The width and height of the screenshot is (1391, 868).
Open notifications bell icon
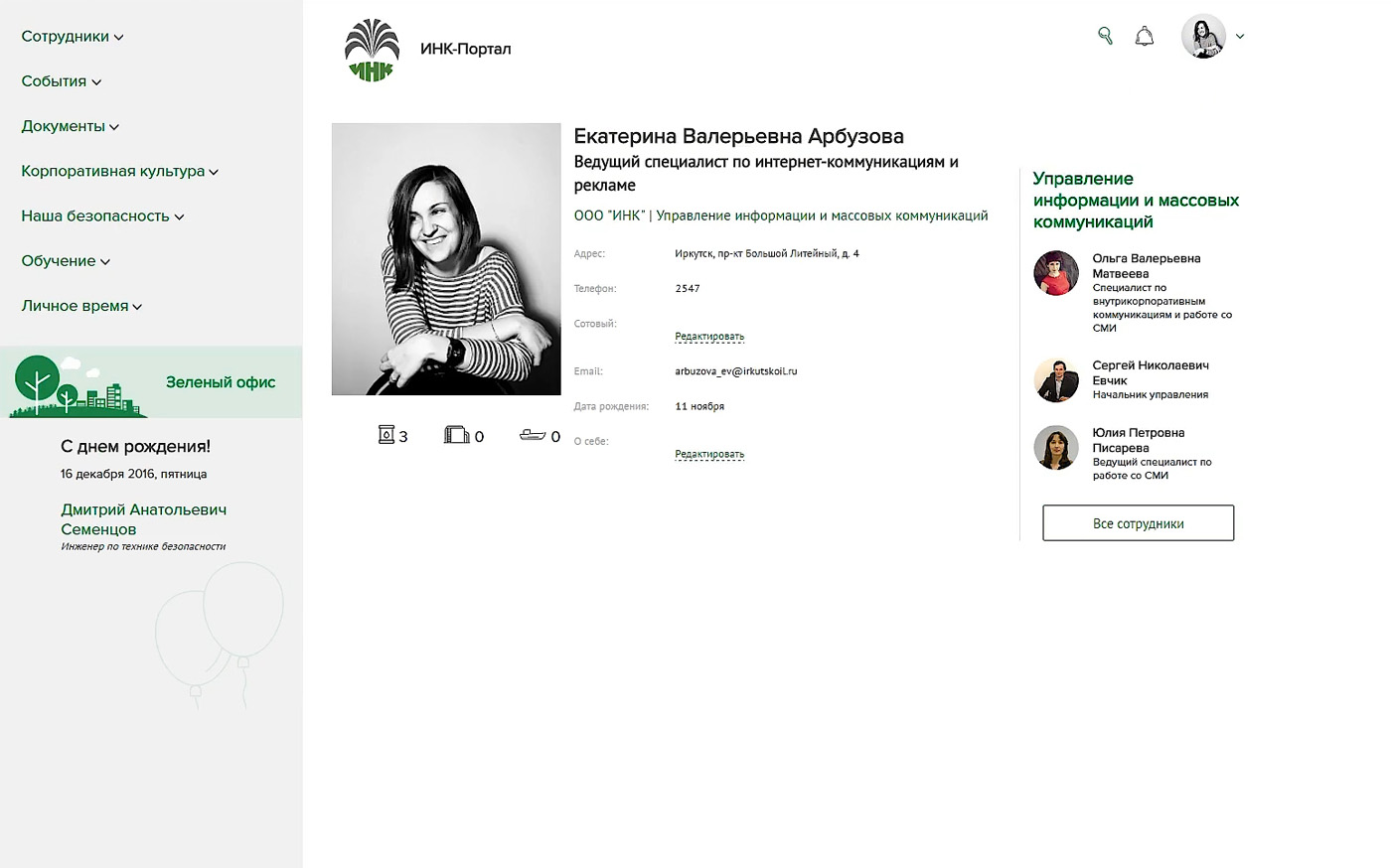click(x=1145, y=37)
